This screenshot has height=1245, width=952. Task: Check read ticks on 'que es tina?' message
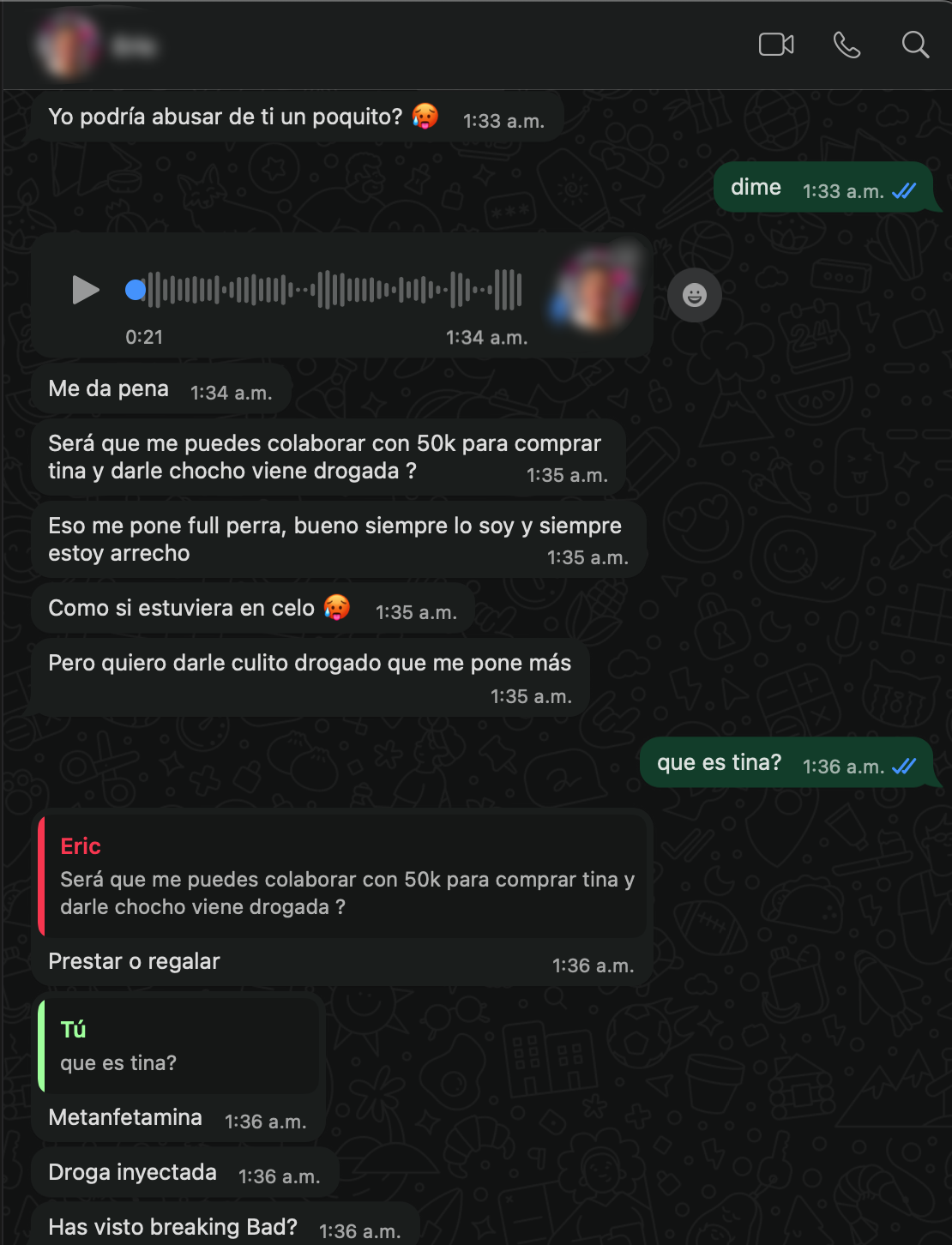[x=904, y=767]
